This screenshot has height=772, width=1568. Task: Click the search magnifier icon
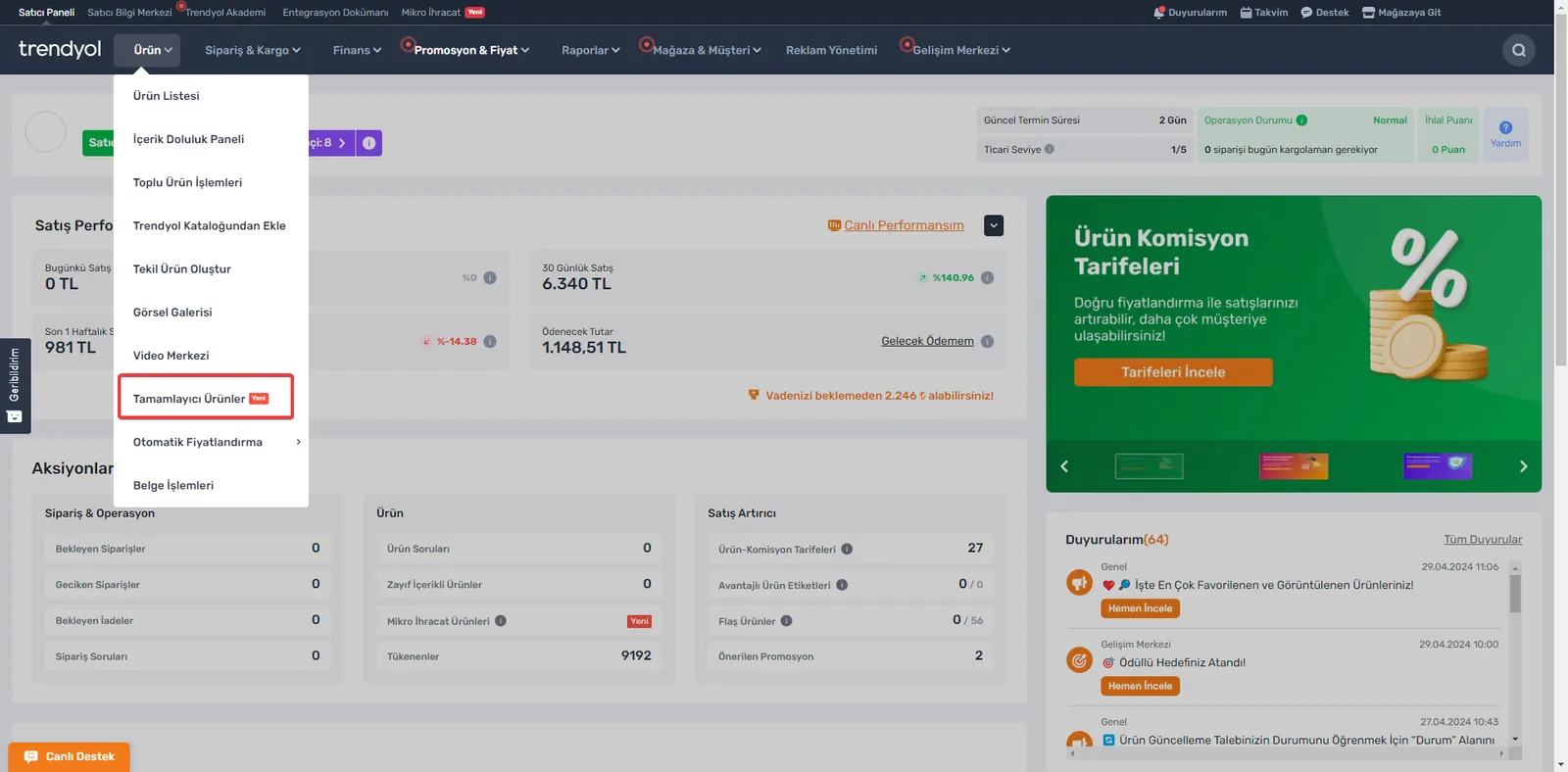(x=1518, y=50)
